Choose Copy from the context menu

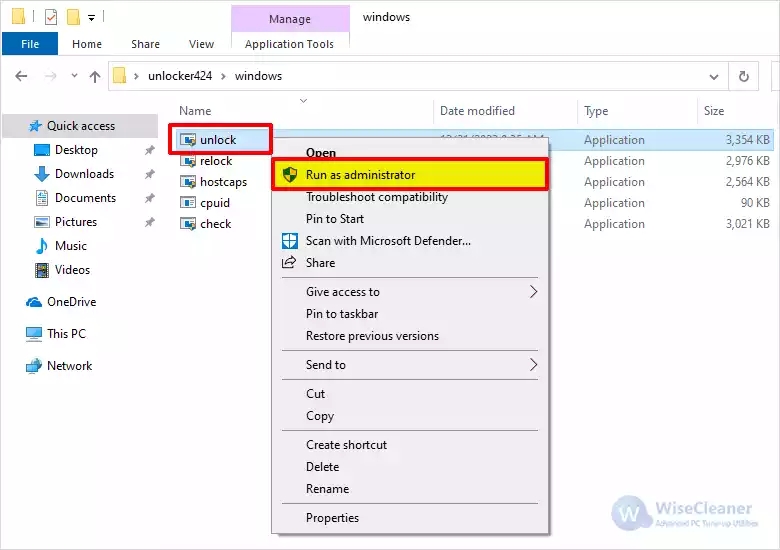click(410, 416)
